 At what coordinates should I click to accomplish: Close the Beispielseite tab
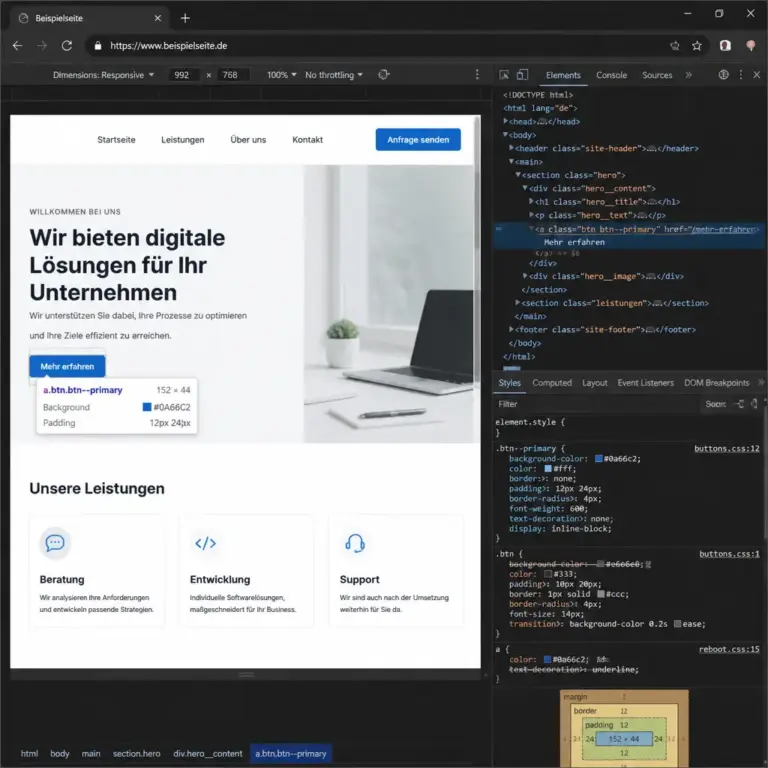tap(158, 18)
